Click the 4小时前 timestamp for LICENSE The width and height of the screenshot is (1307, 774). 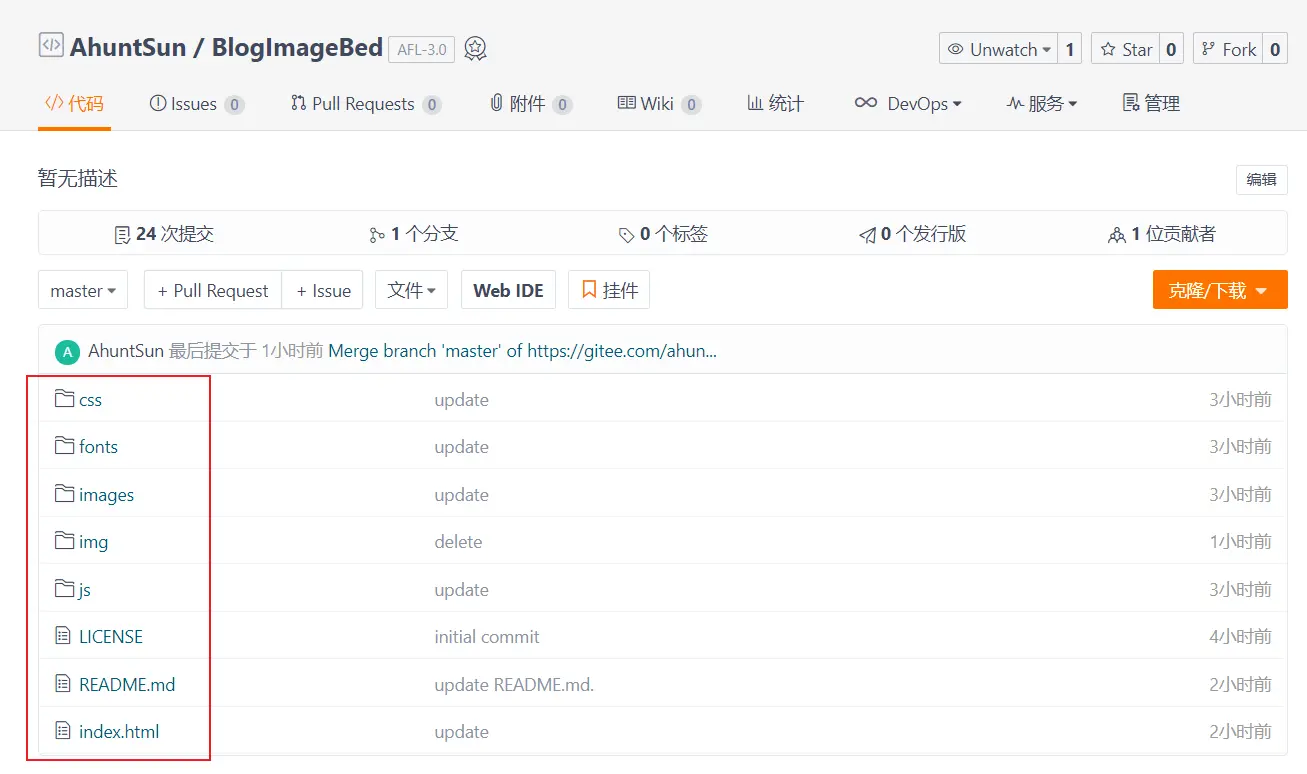point(1240,637)
